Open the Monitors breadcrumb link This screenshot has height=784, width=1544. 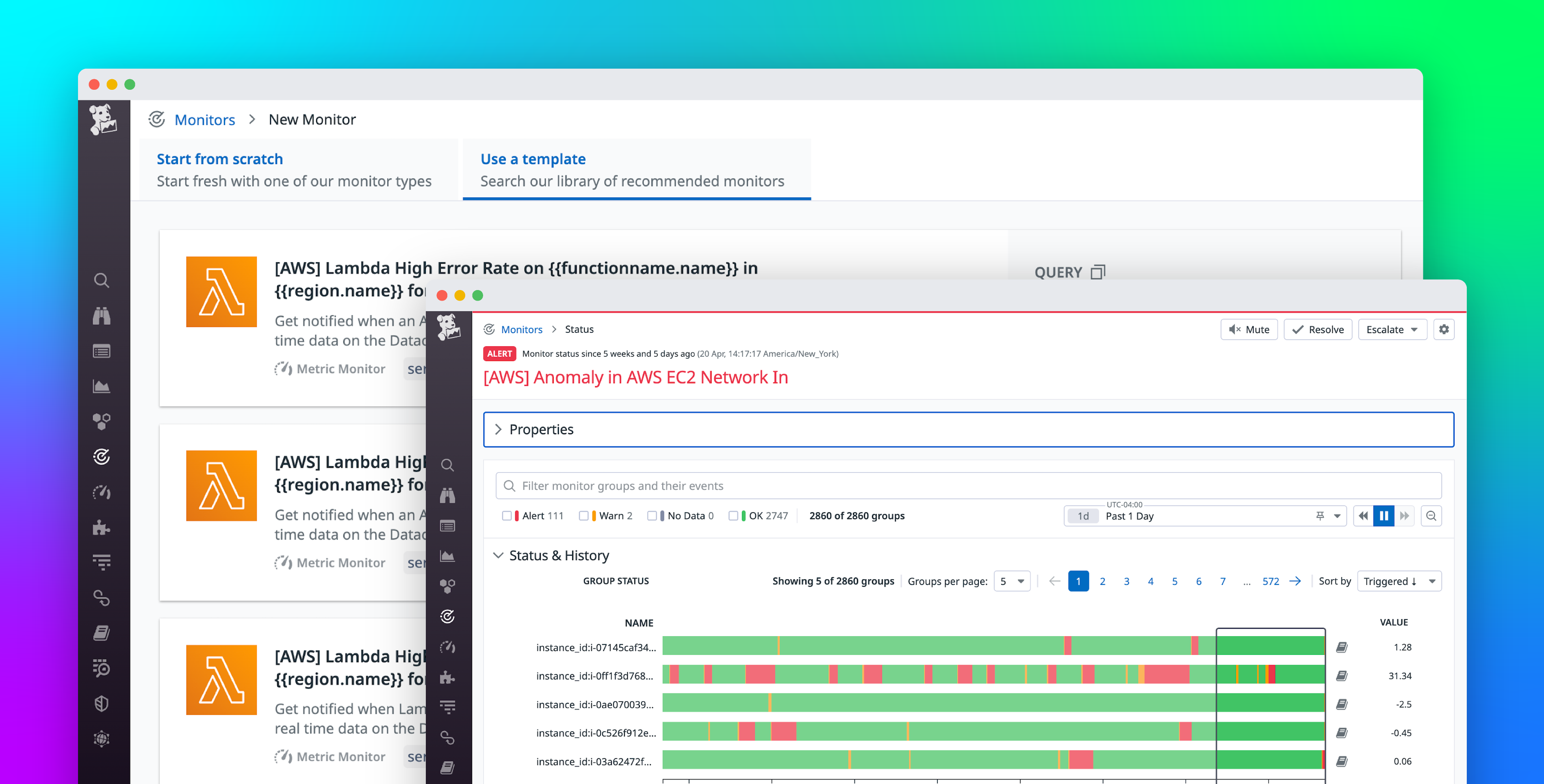(x=521, y=329)
